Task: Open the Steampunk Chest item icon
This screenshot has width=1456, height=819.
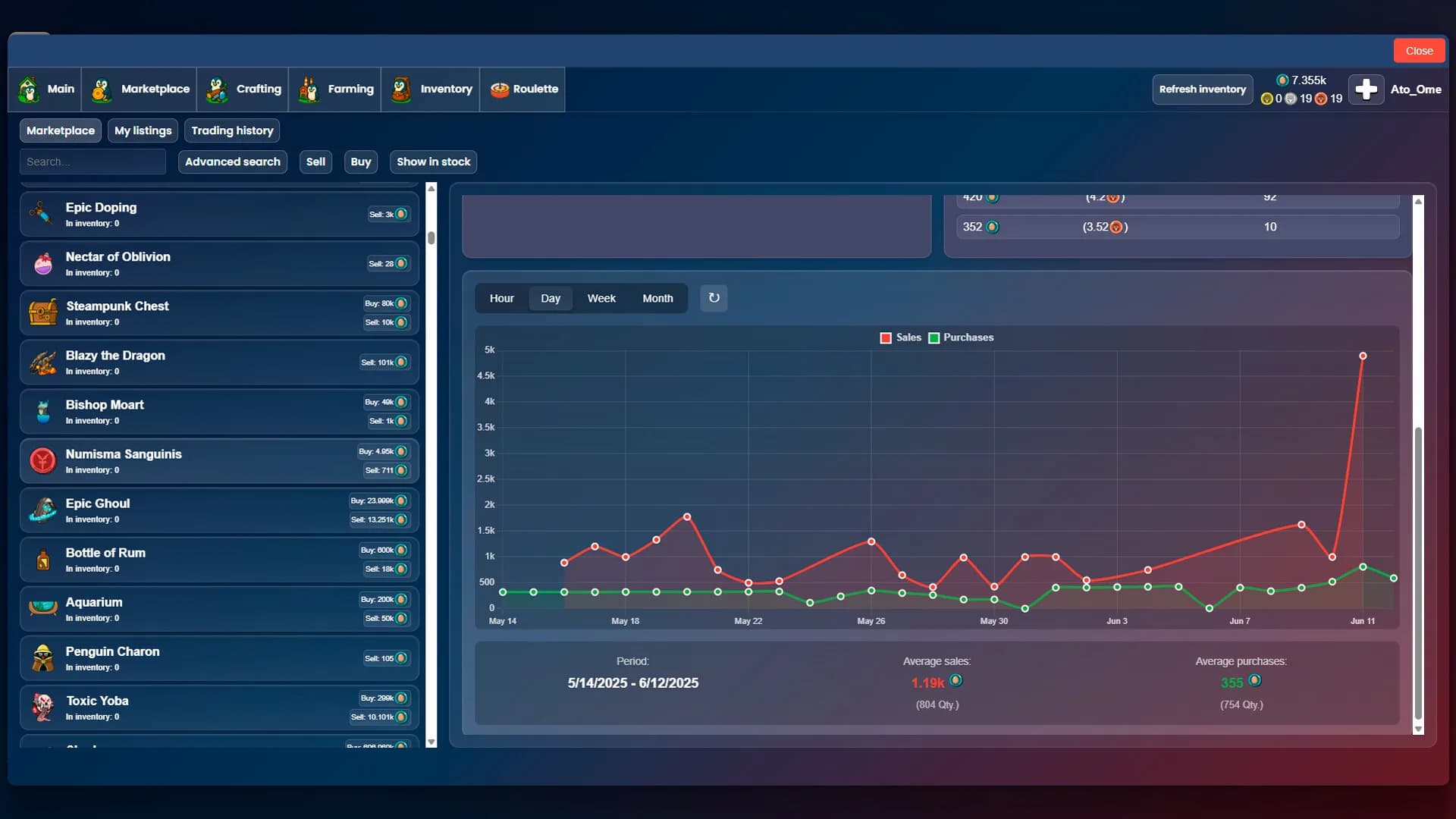Action: [43, 312]
